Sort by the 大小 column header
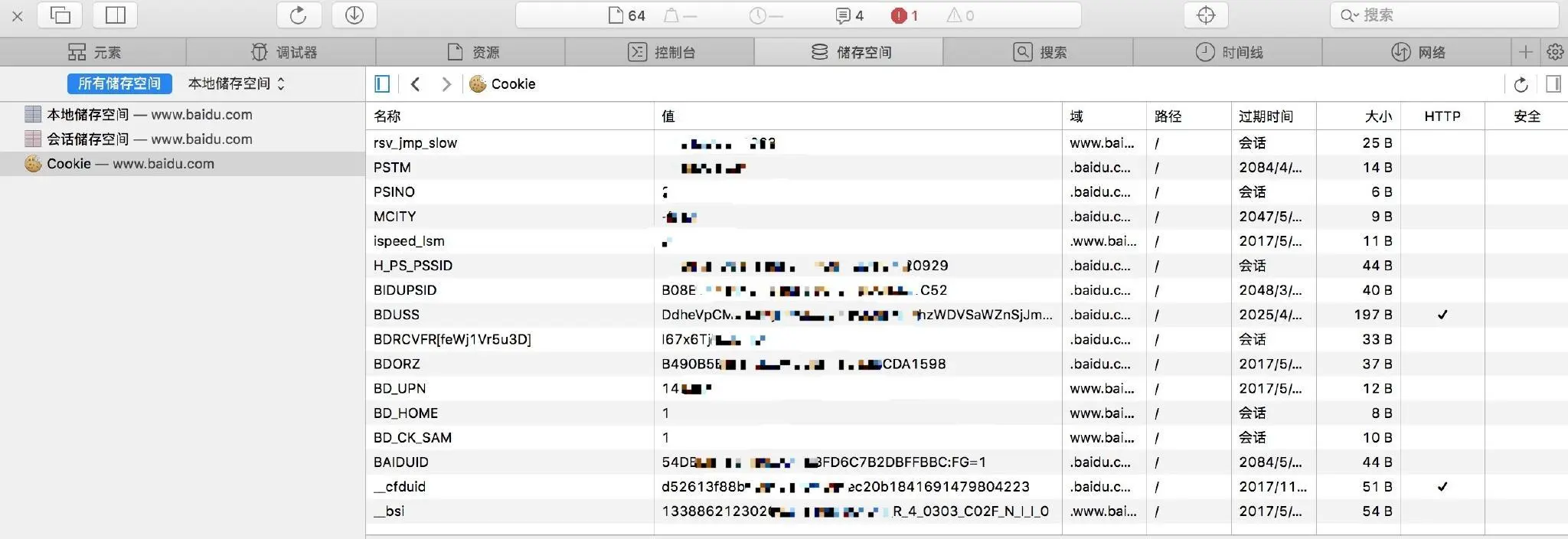 pos(1359,116)
